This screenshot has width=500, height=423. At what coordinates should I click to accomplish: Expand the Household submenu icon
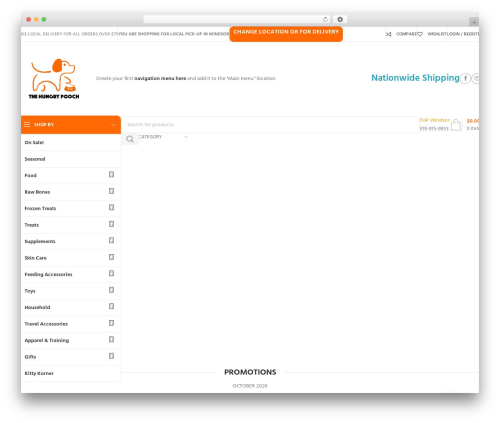tap(112, 306)
